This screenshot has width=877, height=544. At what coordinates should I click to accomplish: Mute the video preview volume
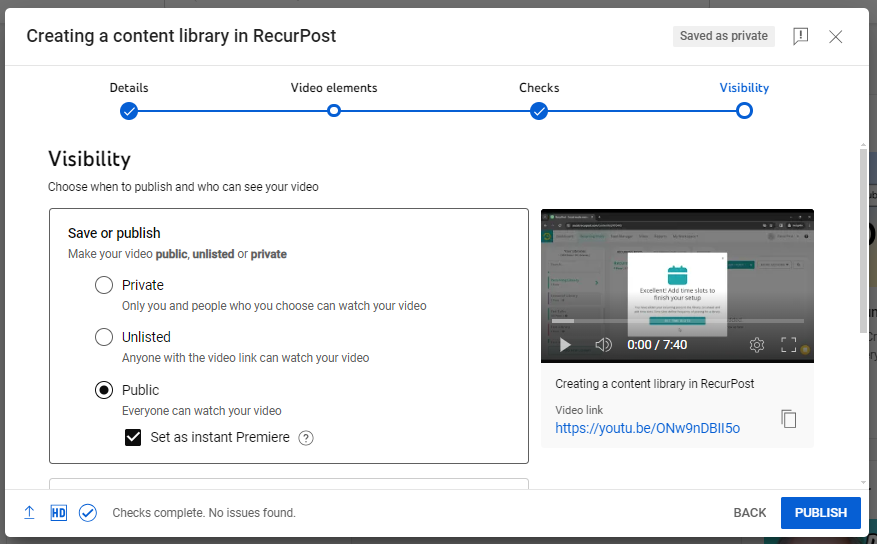click(x=603, y=345)
